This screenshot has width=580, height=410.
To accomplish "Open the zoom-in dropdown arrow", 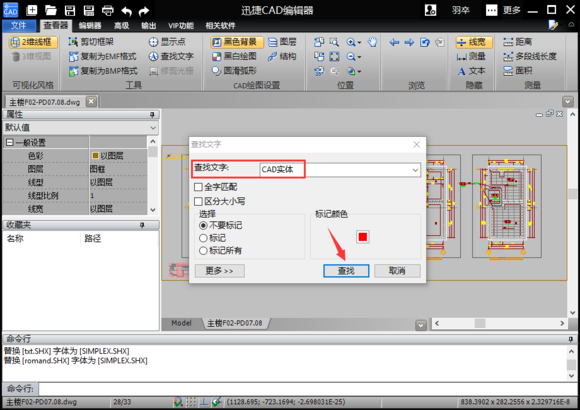I will pyautogui.click(x=359, y=43).
